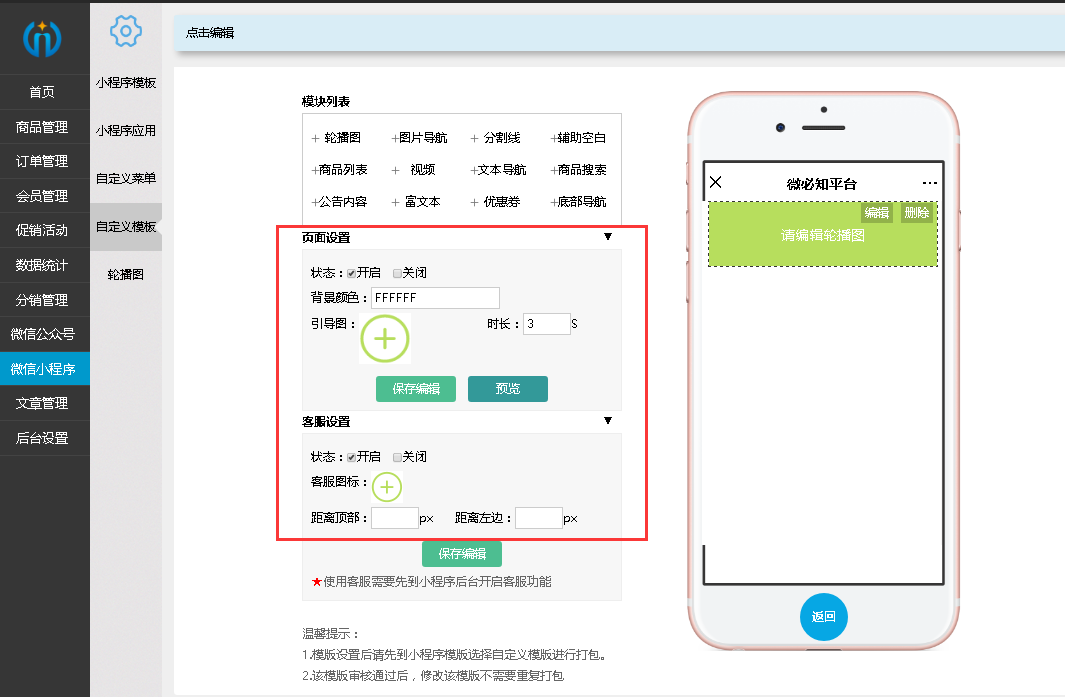Add the 优惠券 module
This screenshot has width=1065, height=697.
click(497, 202)
